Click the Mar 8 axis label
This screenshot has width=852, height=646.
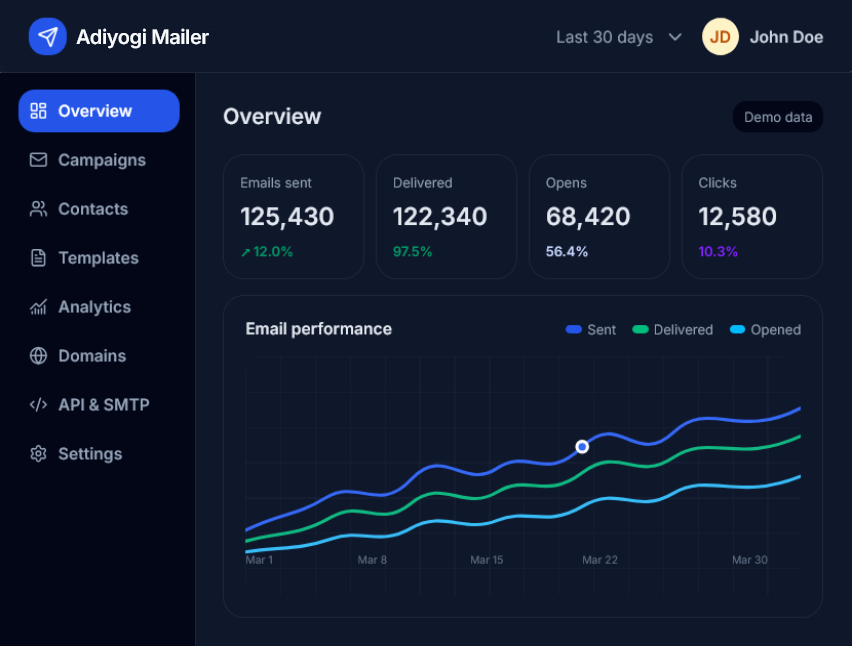click(372, 560)
